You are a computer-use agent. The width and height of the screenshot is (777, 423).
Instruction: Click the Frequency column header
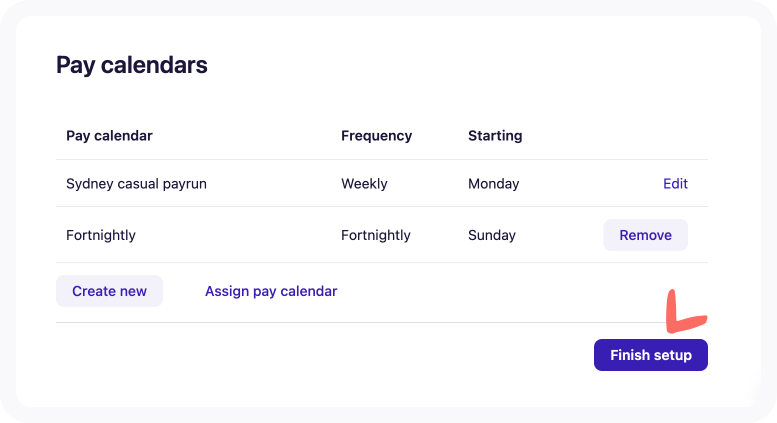click(376, 136)
